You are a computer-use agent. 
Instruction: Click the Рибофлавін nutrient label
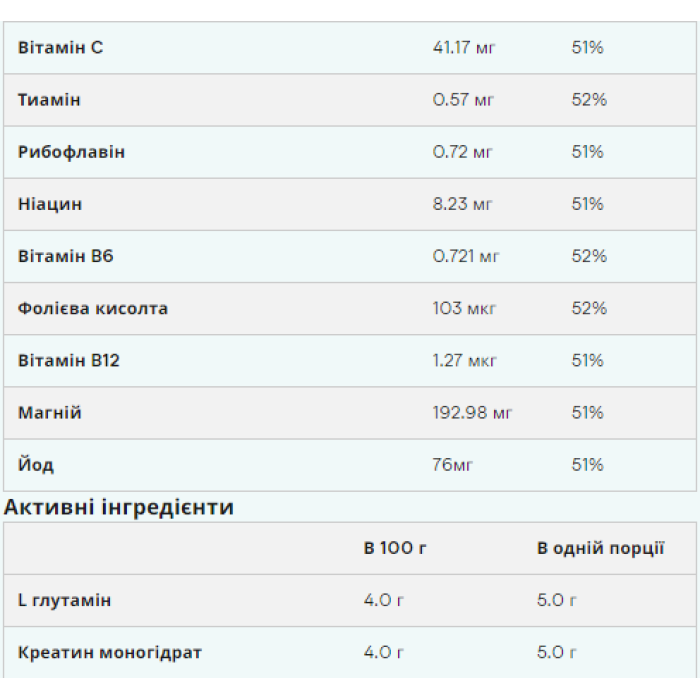pyautogui.click(x=71, y=152)
